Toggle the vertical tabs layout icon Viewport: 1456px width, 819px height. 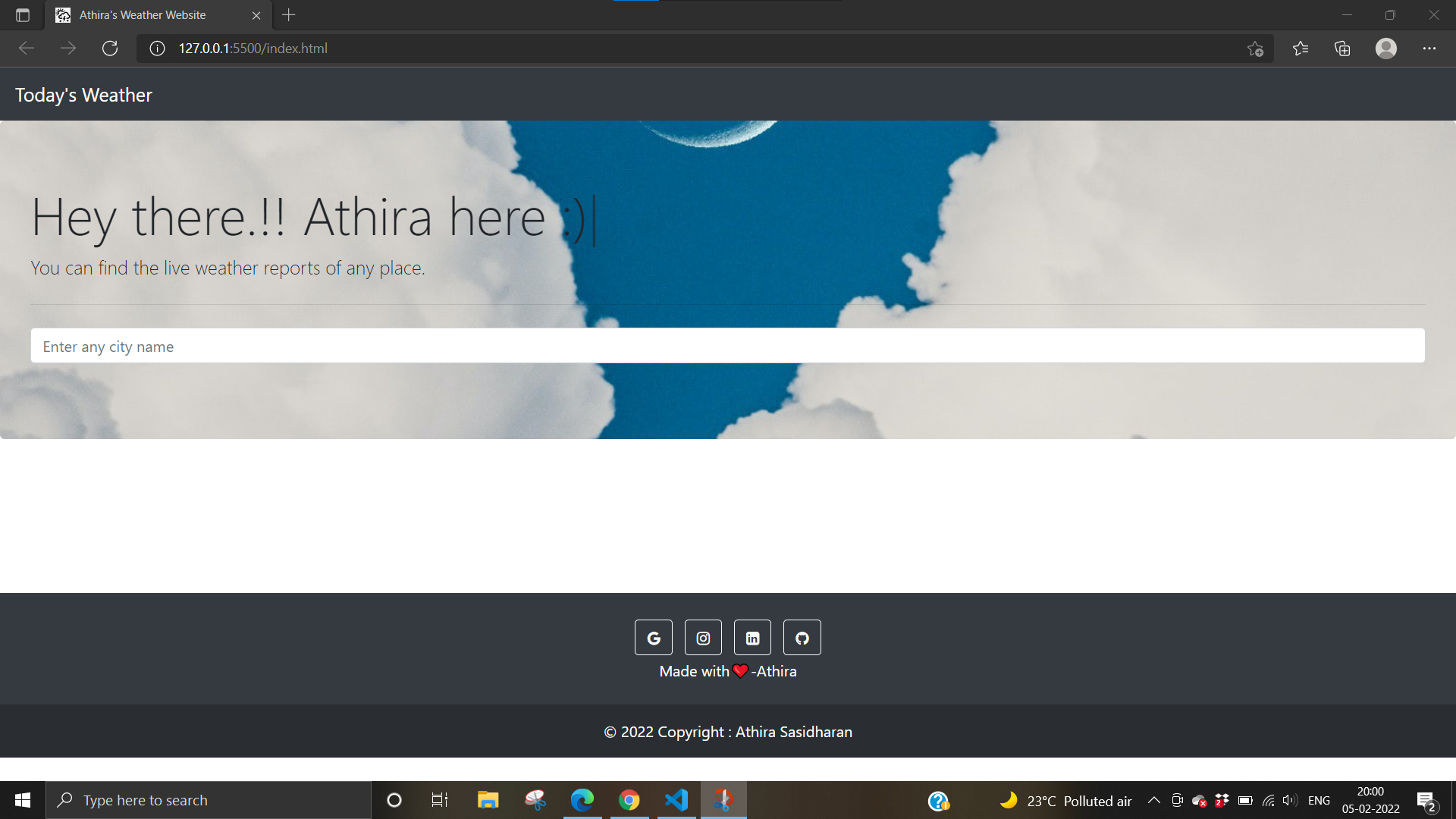click(22, 14)
